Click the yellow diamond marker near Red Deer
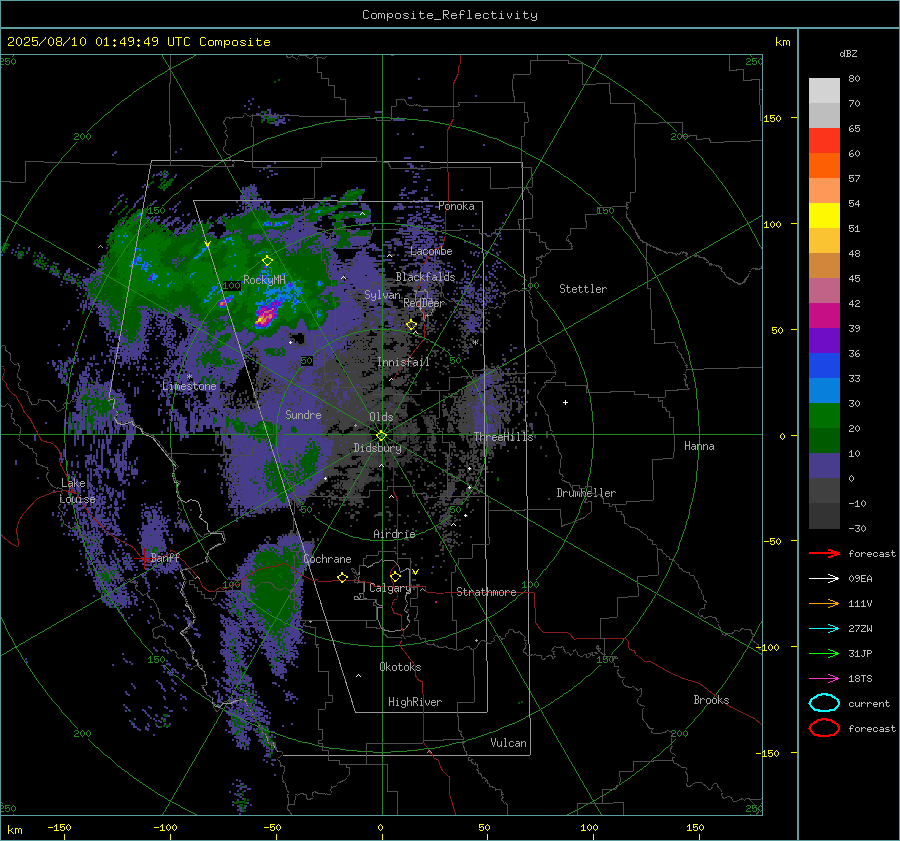Viewport: 900px width, 841px height. click(411, 325)
